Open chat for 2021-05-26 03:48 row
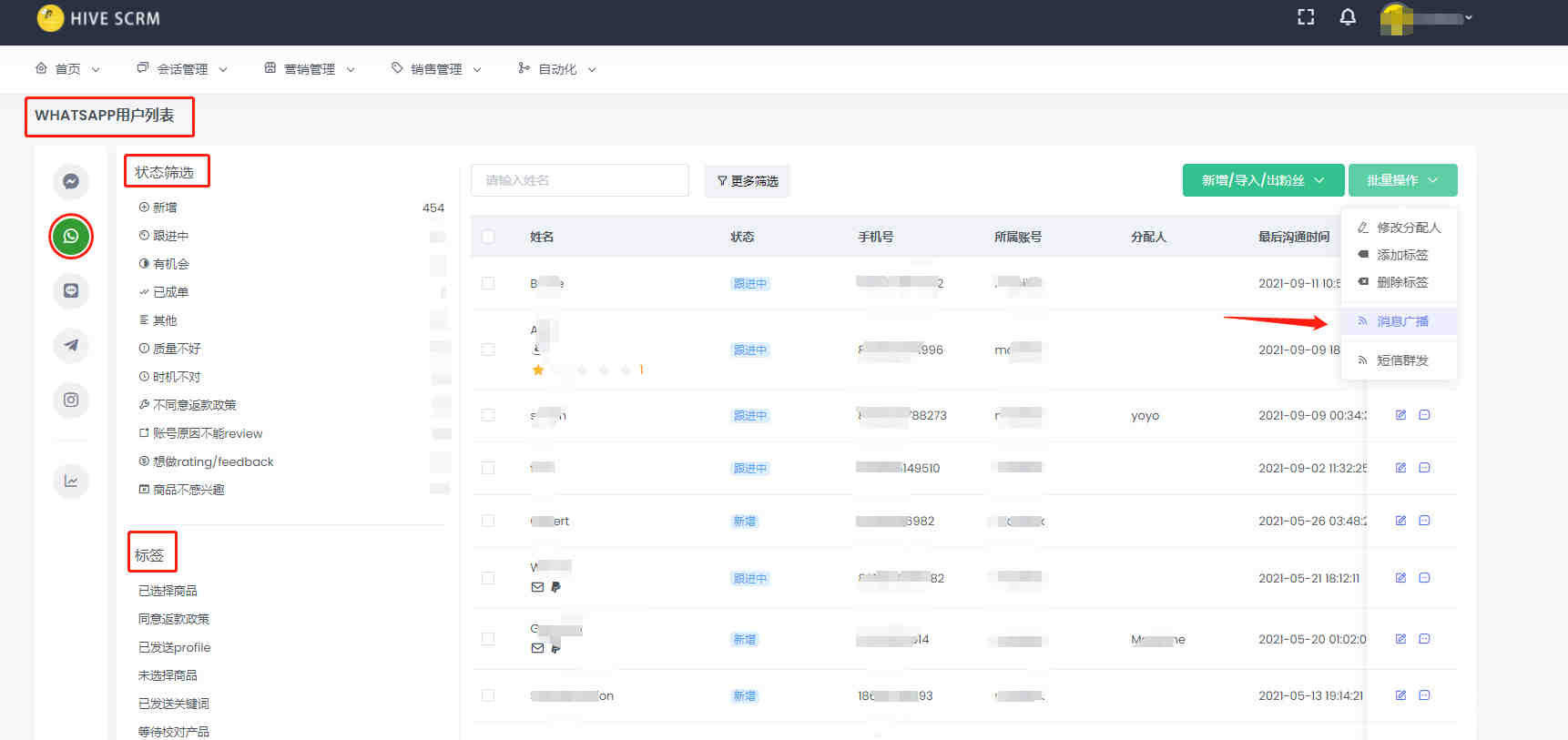Image resolution: width=1568 pixels, height=740 pixels. (1425, 521)
